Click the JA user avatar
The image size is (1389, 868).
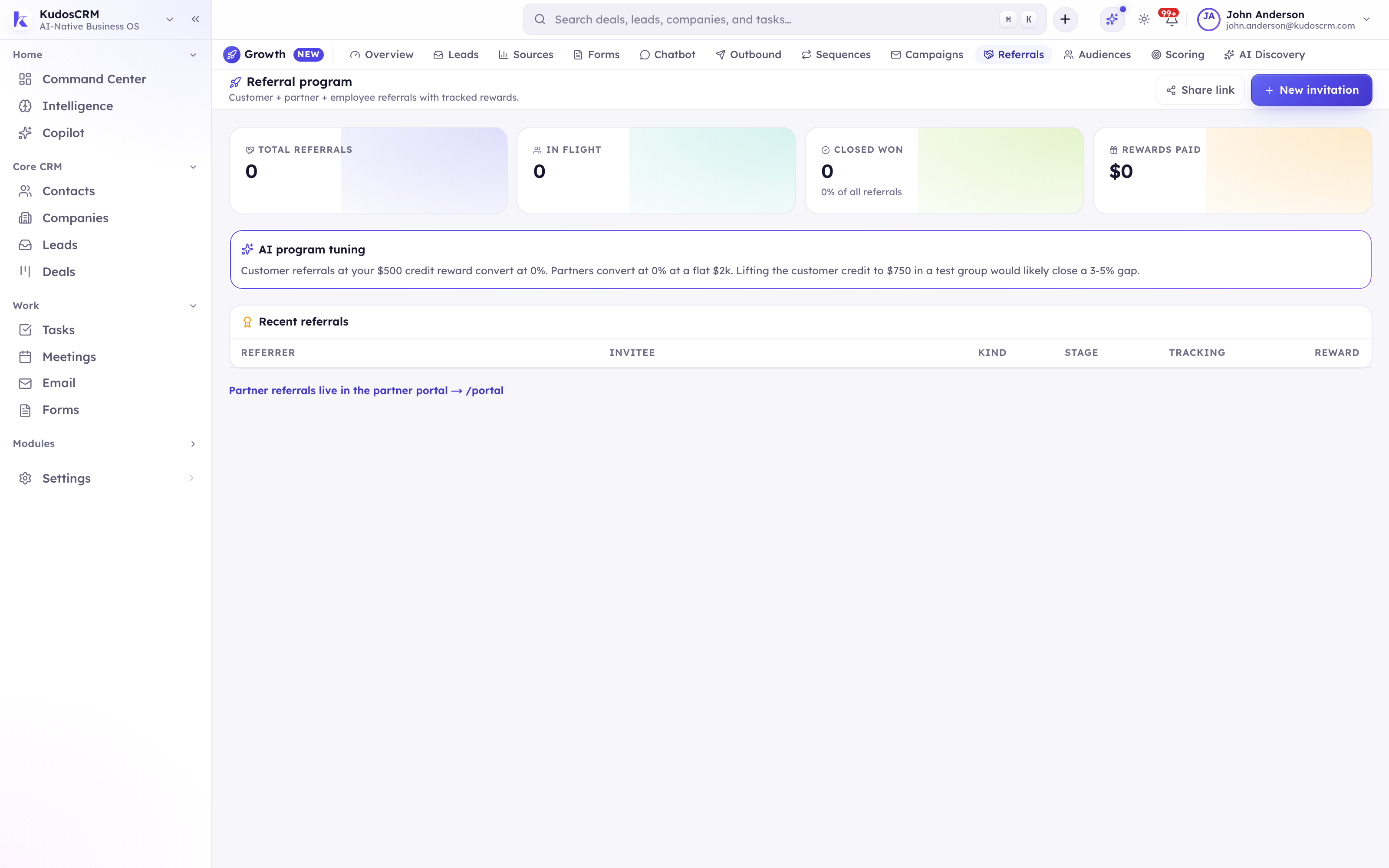(1208, 20)
